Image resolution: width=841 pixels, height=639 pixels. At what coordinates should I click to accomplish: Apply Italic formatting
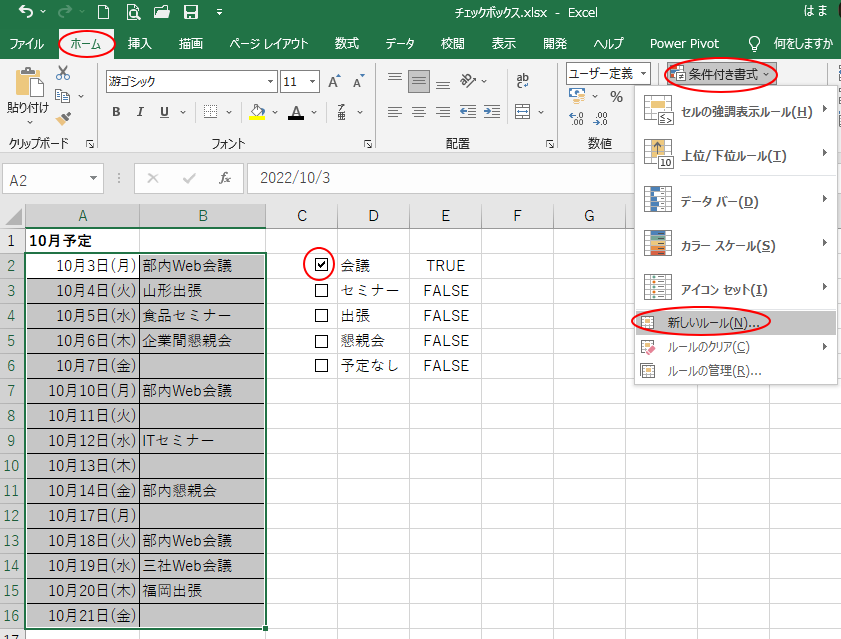tap(140, 112)
